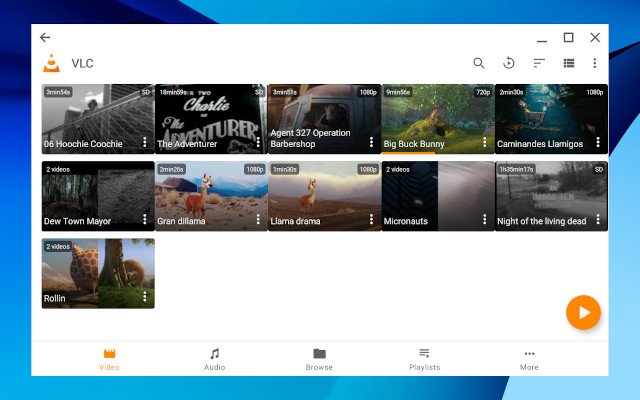Open search with the magnifier icon
This screenshot has height=400, width=640.
coord(479,63)
